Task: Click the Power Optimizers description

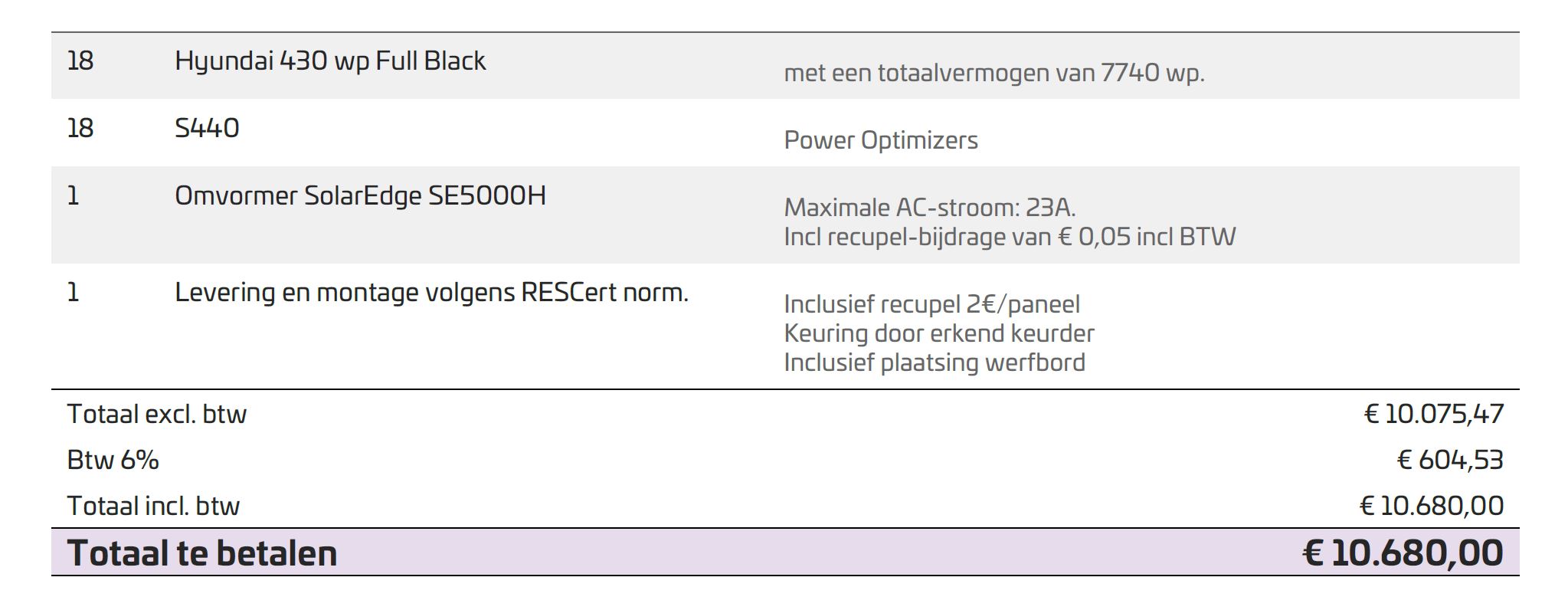Action: tap(881, 141)
